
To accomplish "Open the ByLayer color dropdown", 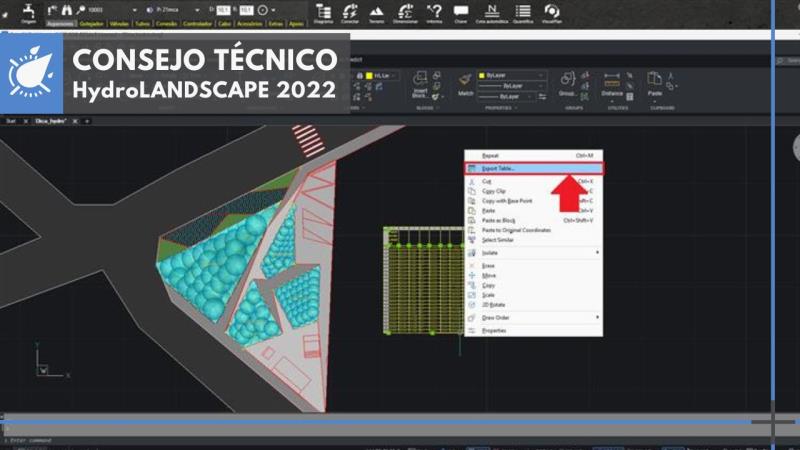I will coord(512,76).
